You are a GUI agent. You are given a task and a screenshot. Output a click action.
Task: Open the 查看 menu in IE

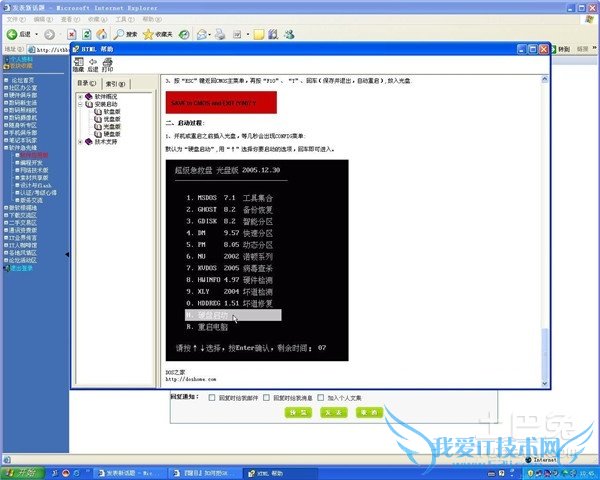[70, 19]
